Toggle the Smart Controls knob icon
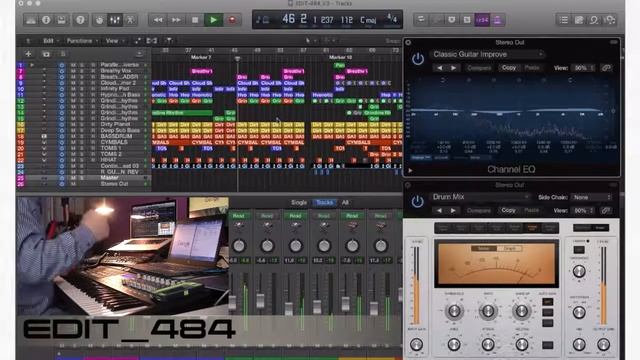 99,20
